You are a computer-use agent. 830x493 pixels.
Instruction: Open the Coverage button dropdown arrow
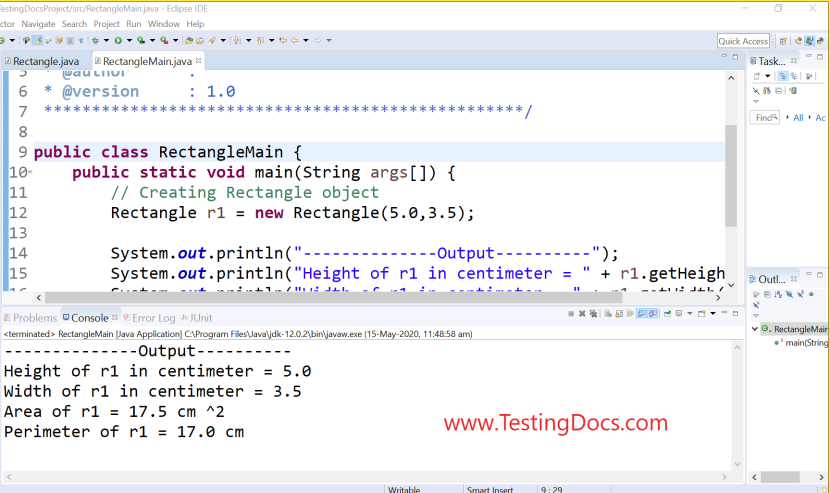click(152, 40)
